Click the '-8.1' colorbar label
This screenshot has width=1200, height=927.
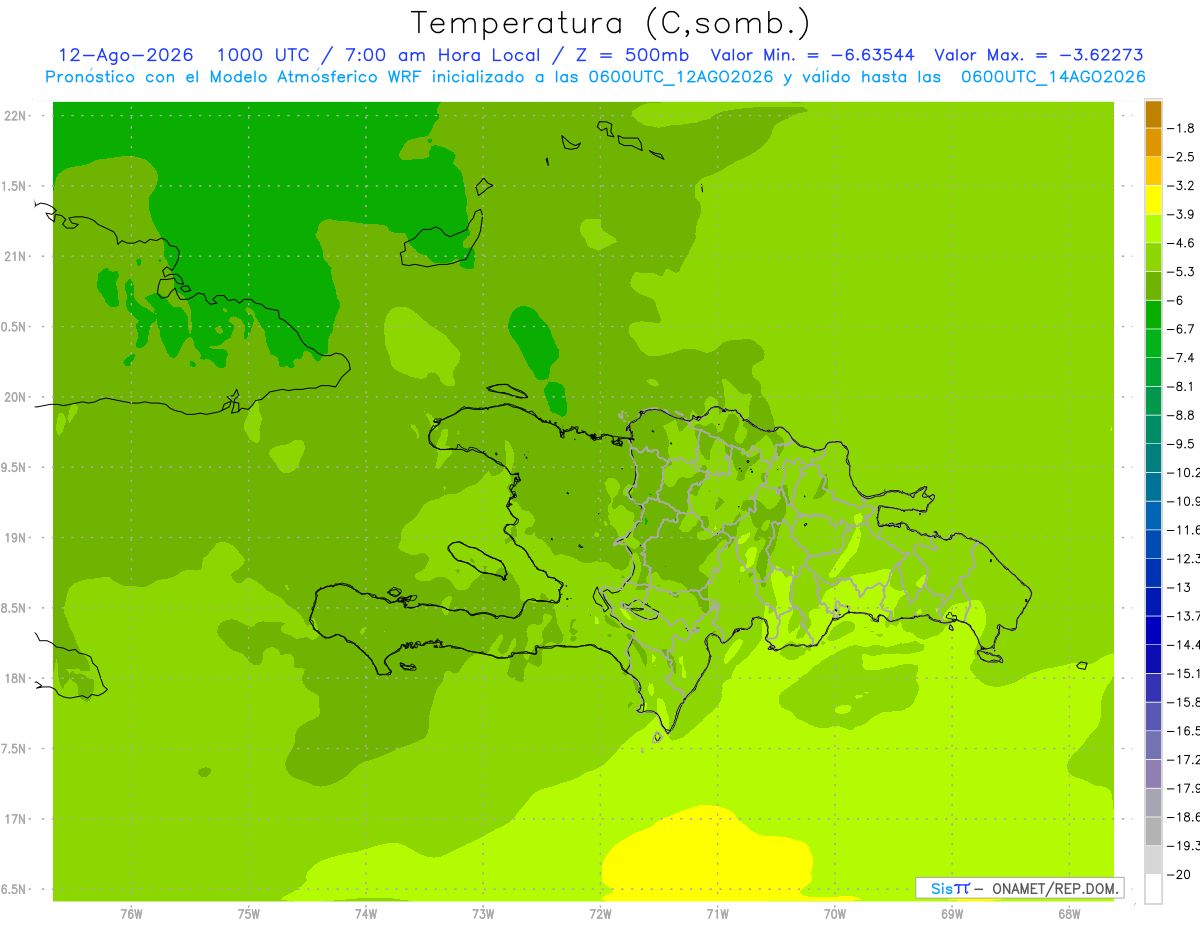pyautogui.click(x=1181, y=387)
